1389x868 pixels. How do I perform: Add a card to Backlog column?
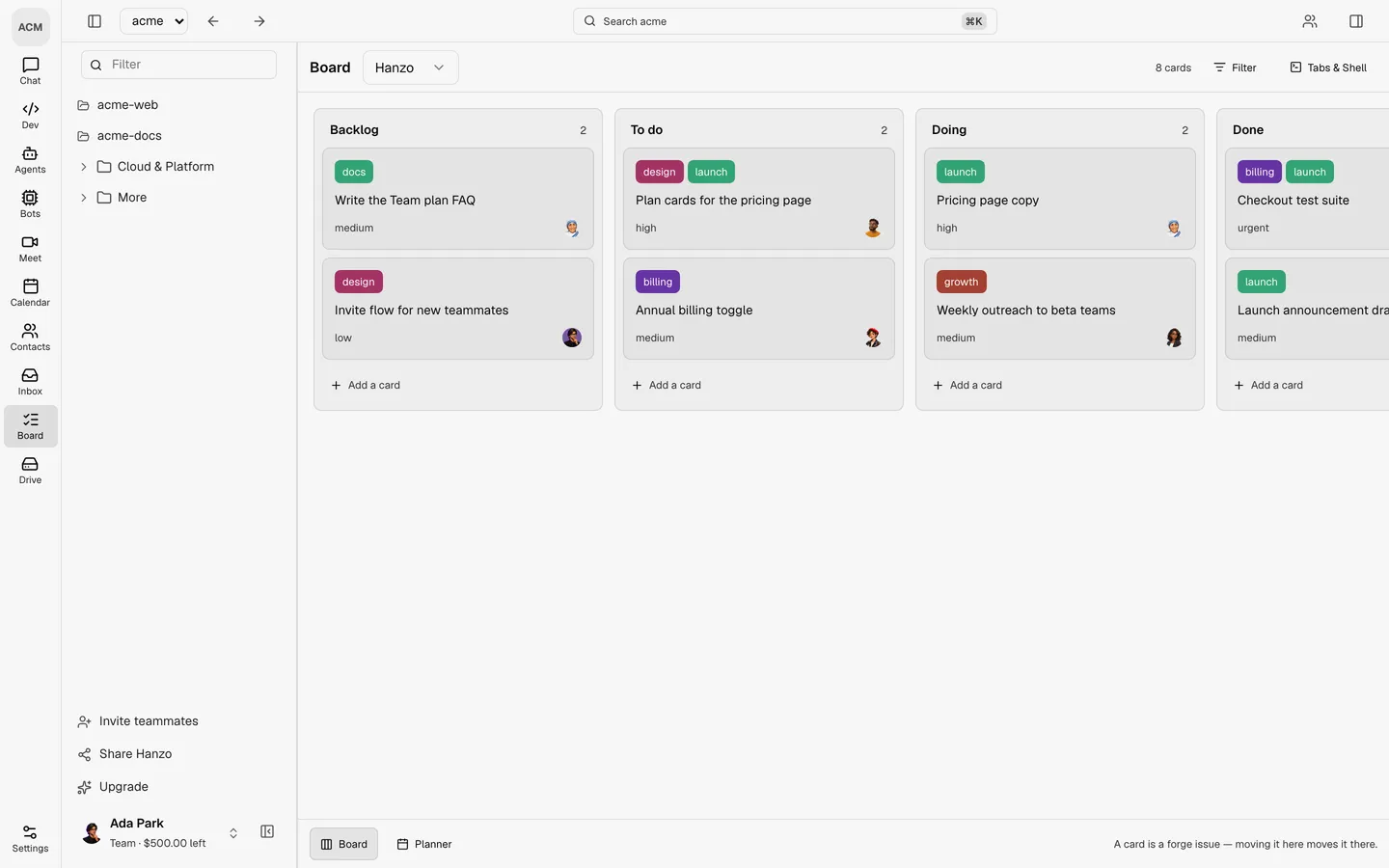(366, 385)
